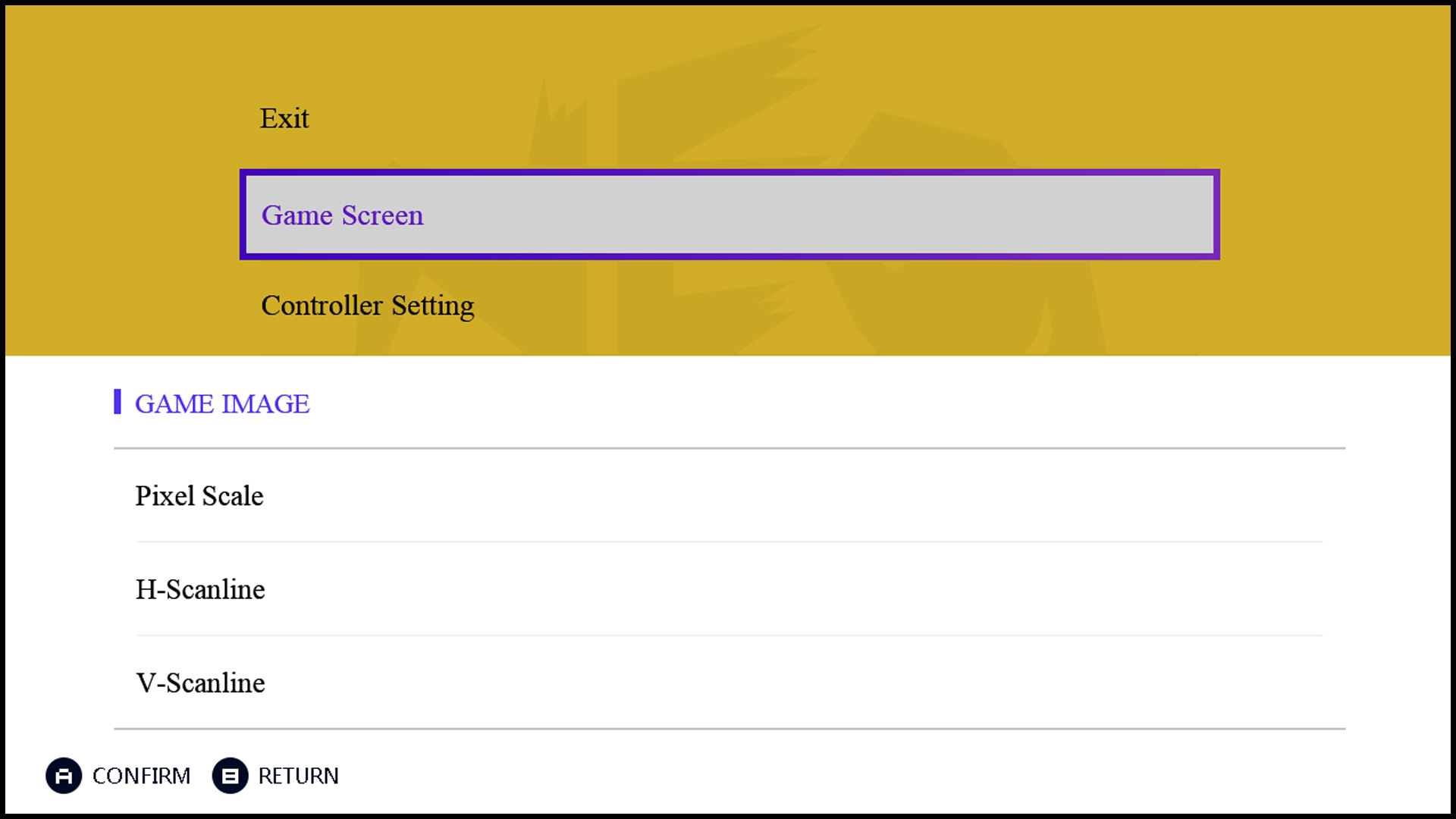Select the Exit menu entry
Screen dimensions: 1456x819
(284, 118)
